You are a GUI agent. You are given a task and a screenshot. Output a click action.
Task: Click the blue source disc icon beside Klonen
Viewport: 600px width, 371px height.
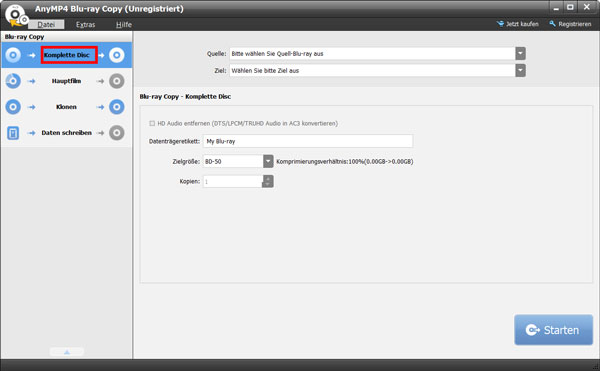pos(13,107)
